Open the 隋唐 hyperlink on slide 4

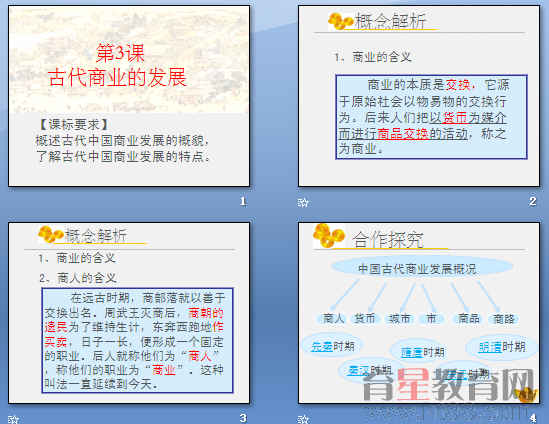[x=411, y=352]
